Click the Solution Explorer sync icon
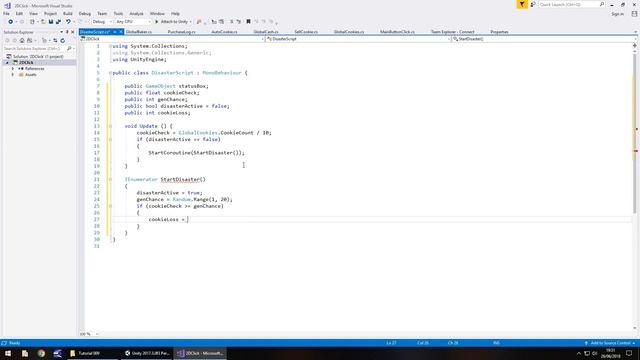 (55, 40)
